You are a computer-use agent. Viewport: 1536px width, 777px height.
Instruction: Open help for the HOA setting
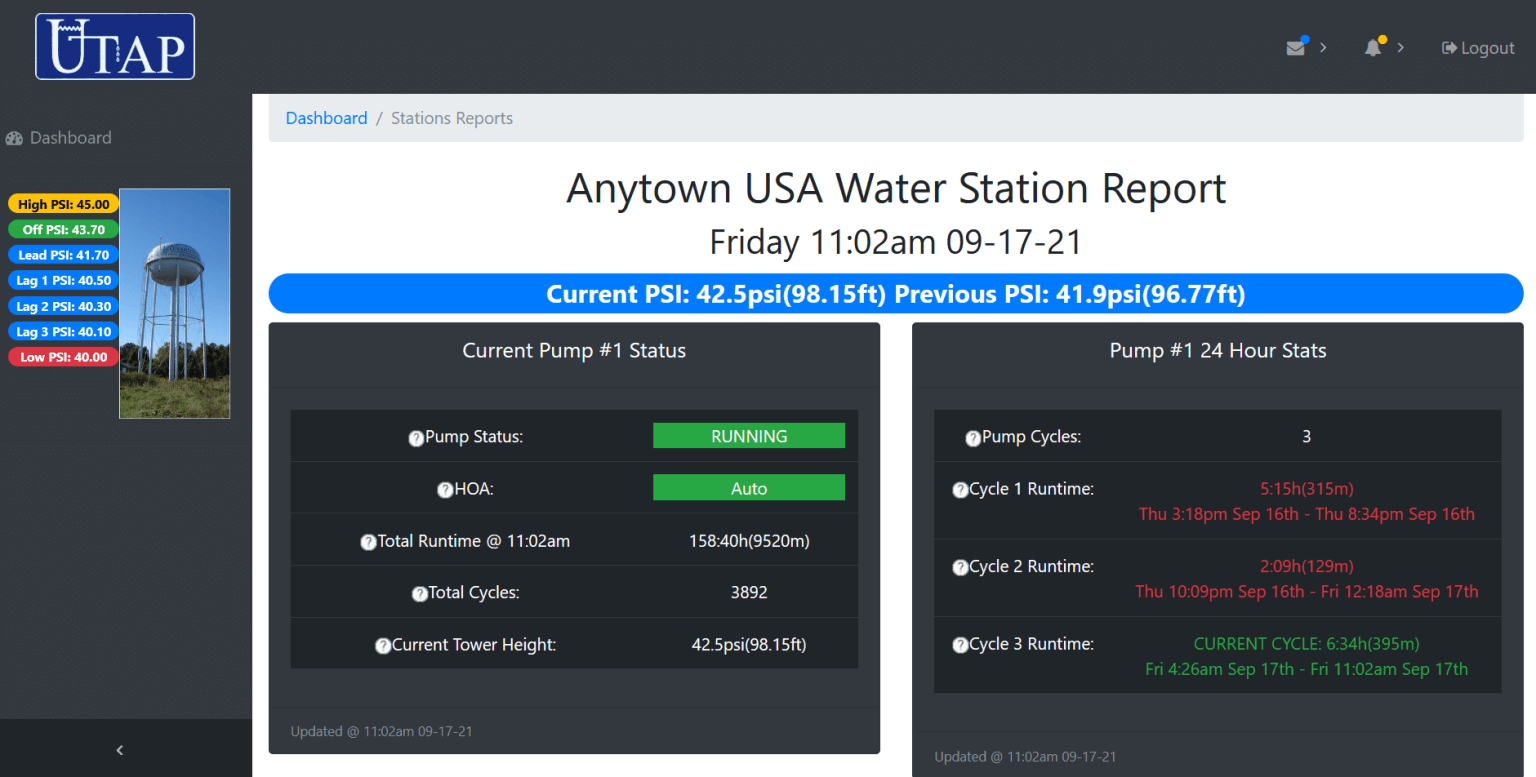tap(444, 488)
